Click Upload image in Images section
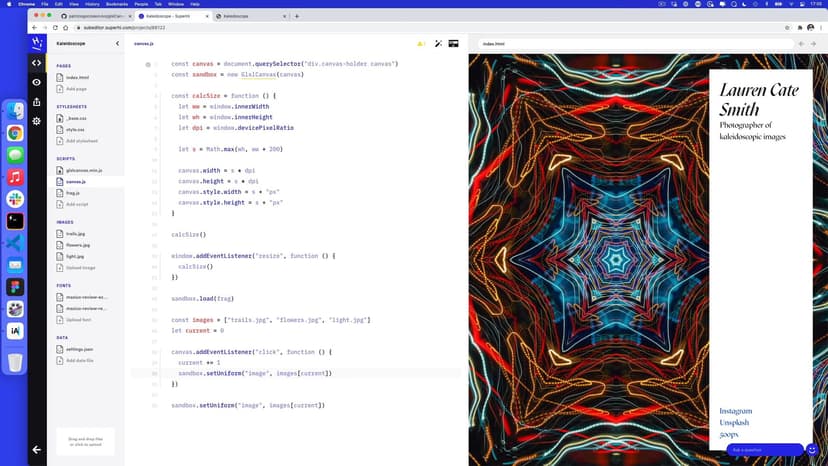Viewport: 828px width, 466px height. (81, 268)
